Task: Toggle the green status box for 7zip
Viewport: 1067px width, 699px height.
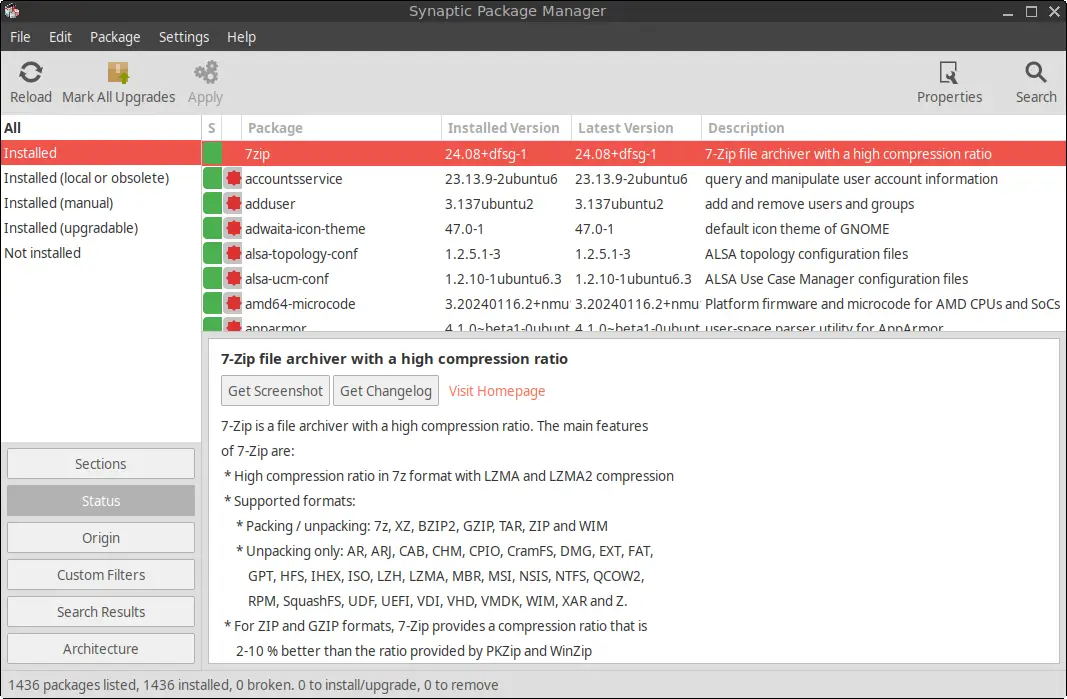Action: 212,154
